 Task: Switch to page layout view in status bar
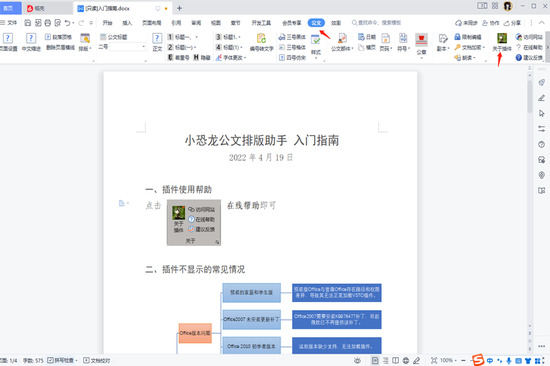375,360
